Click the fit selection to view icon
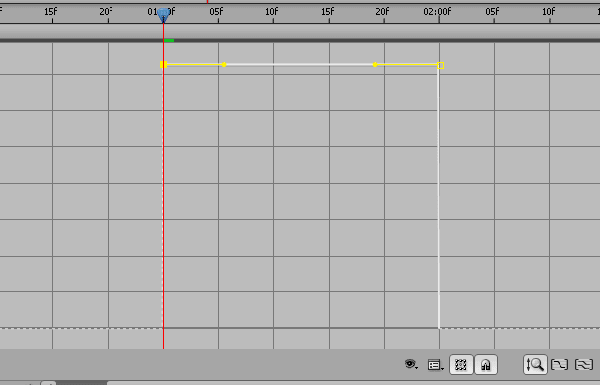Image resolution: width=600 pixels, height=385 pixels. point(559,365)
